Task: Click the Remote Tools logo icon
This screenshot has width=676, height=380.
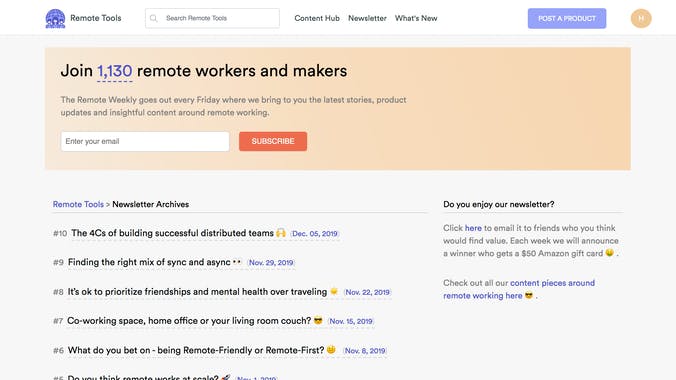Action: [x=55, y=19]
